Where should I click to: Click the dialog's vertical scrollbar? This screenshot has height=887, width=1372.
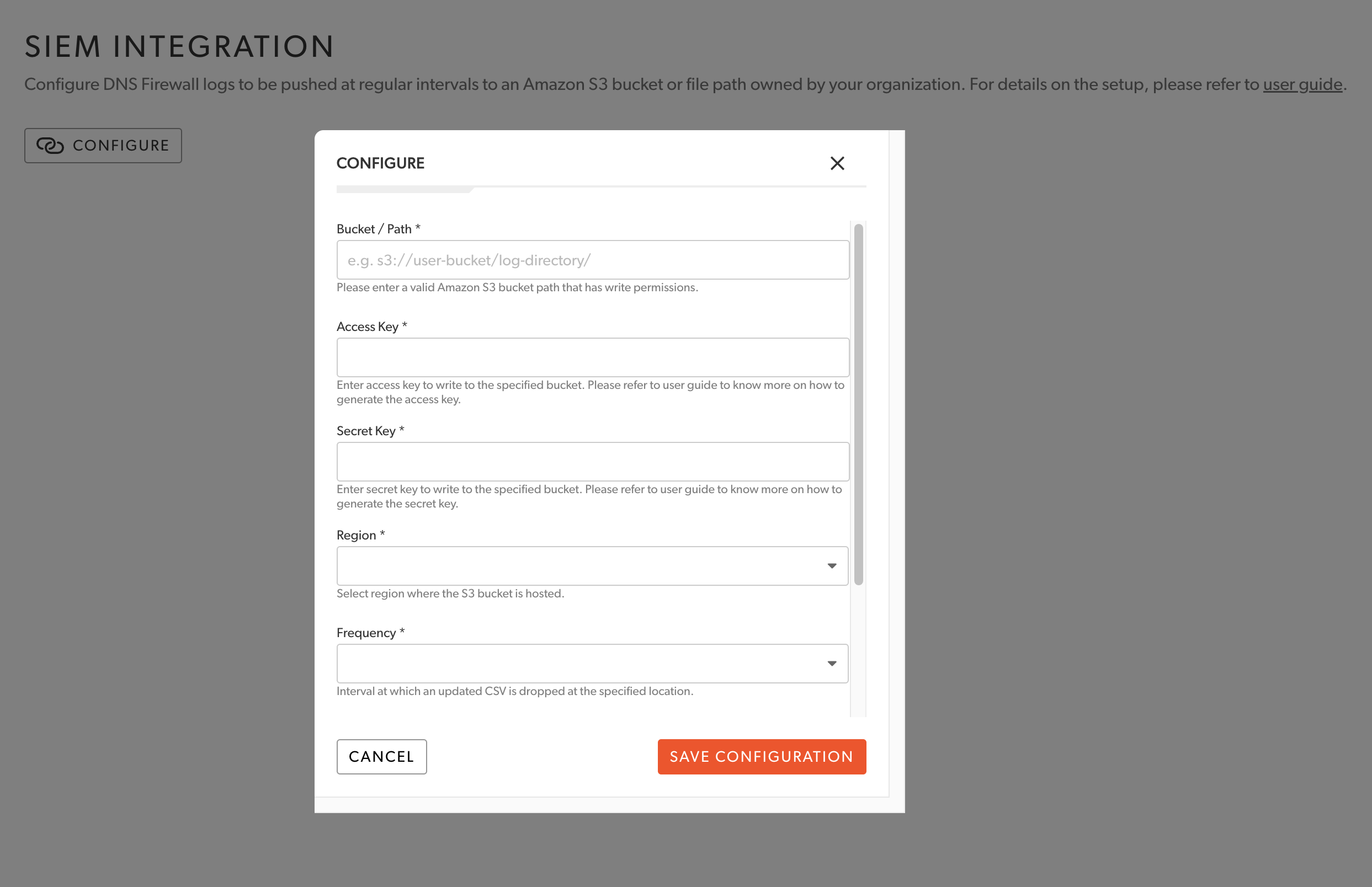(859, 403)
